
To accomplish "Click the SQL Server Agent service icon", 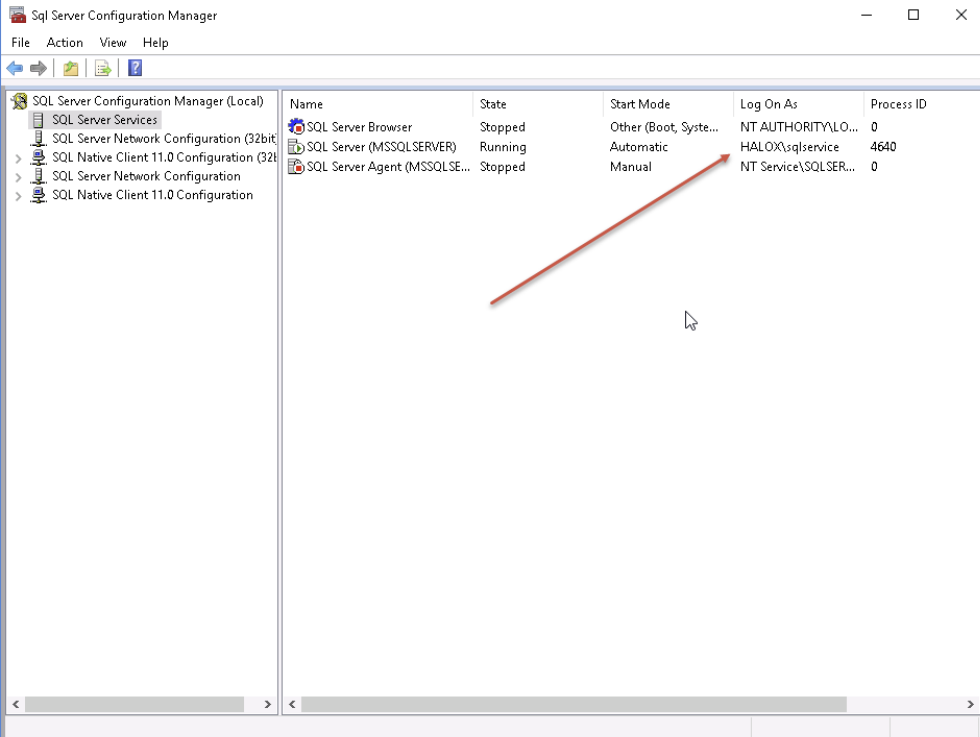I will coord(296,167).
